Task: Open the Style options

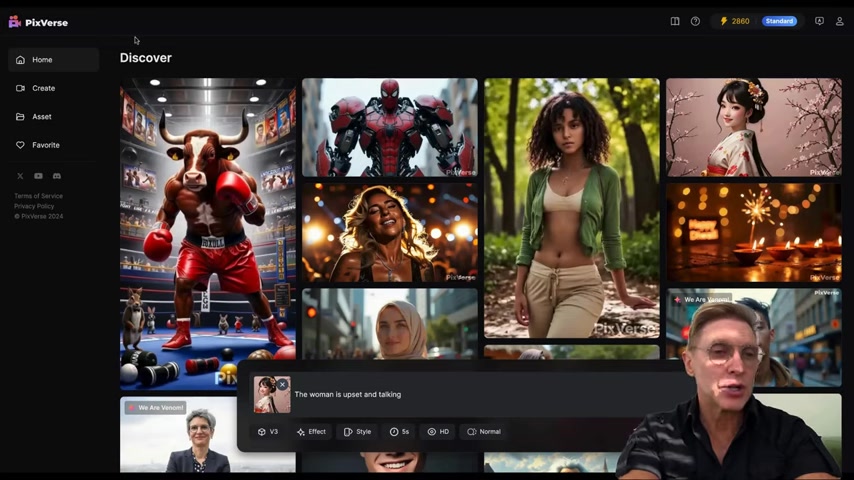Action: pyautogui.click(x=357, y=432)
